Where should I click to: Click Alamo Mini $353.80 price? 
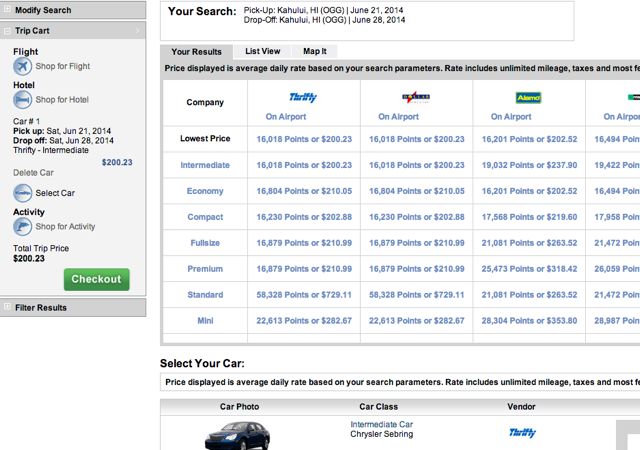pos(529,321)
